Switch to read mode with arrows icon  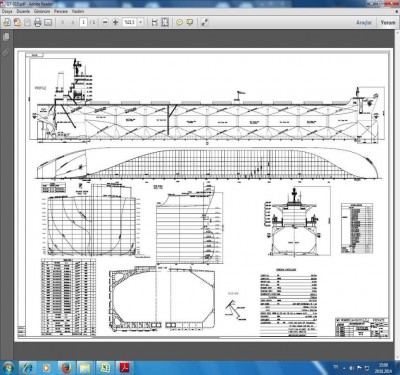click(x=204, y=22)
